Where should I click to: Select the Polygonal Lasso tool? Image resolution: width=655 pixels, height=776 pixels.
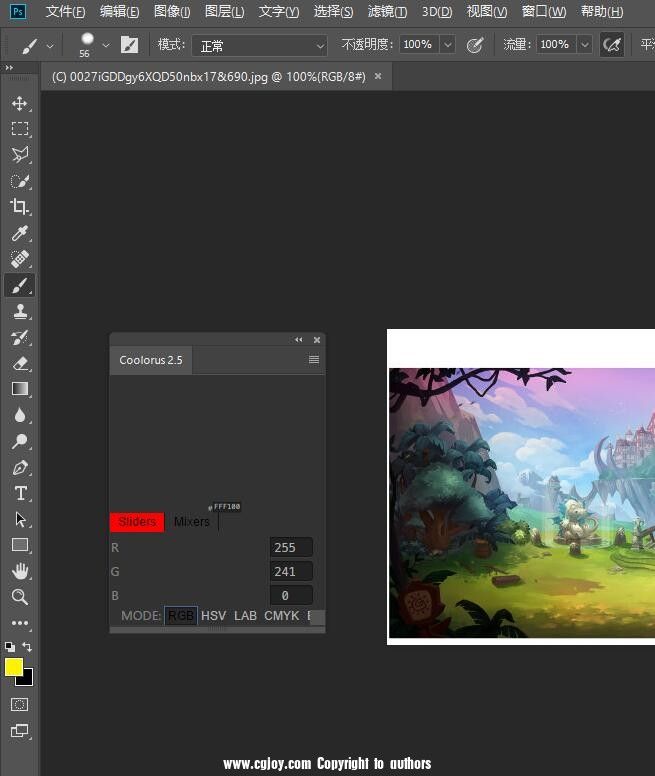19,155
